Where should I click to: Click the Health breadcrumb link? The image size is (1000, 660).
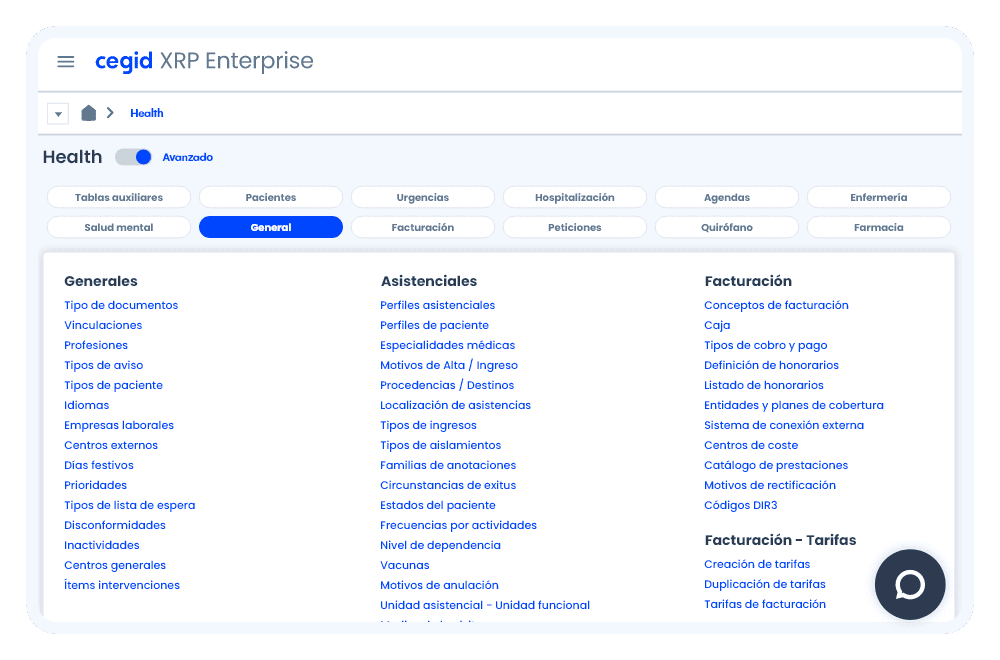[147, 113]
